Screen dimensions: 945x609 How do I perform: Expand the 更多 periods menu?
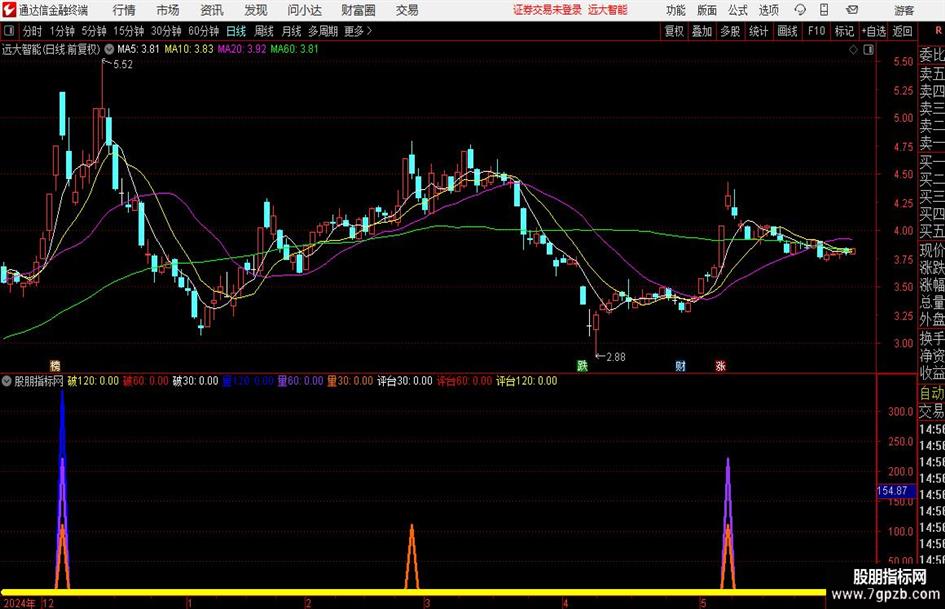click(x=358, y=31)
